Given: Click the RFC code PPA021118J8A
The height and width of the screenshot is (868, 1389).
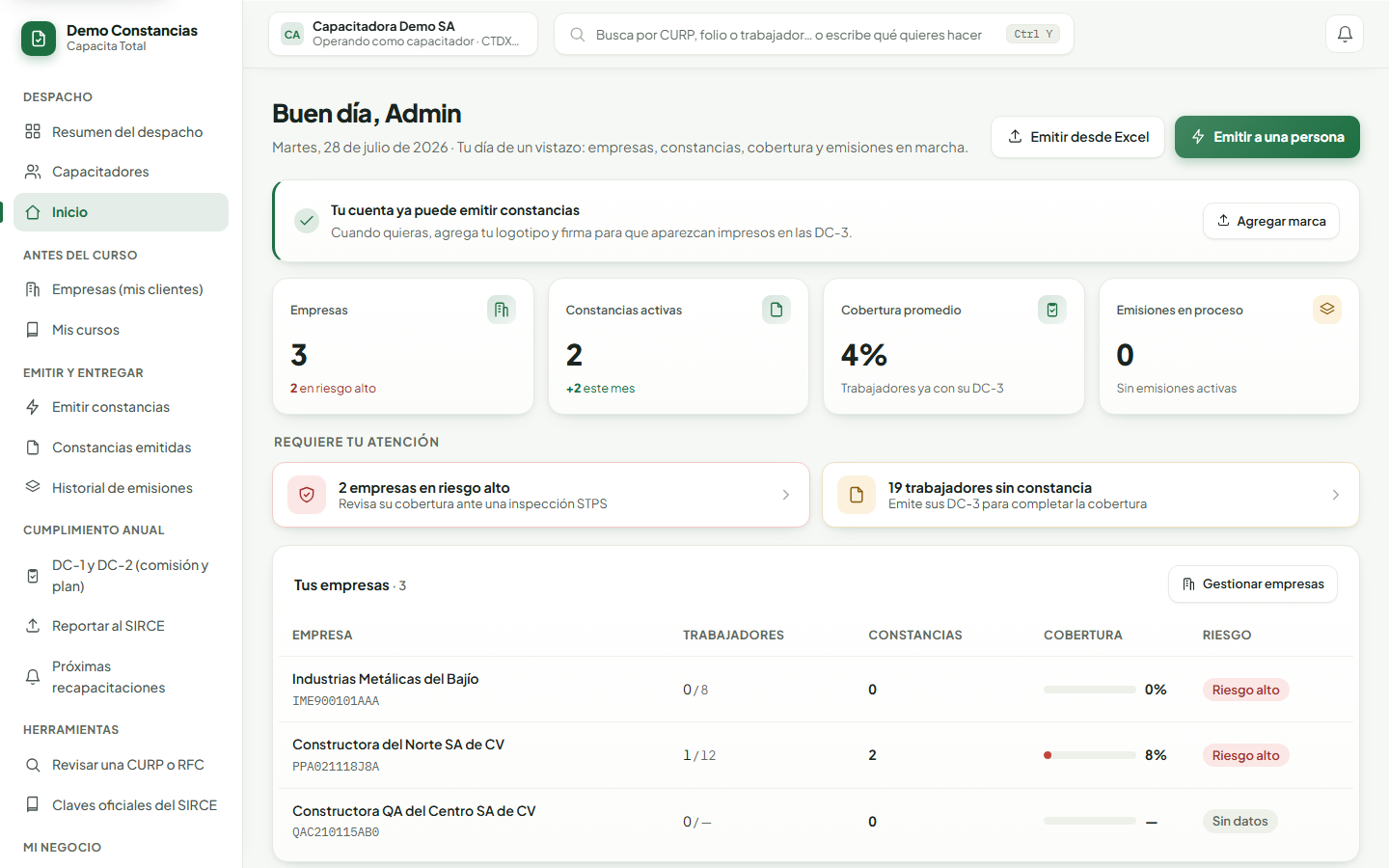Looking at the screenshot, I should pyautogui.click(x=336, y=767).
